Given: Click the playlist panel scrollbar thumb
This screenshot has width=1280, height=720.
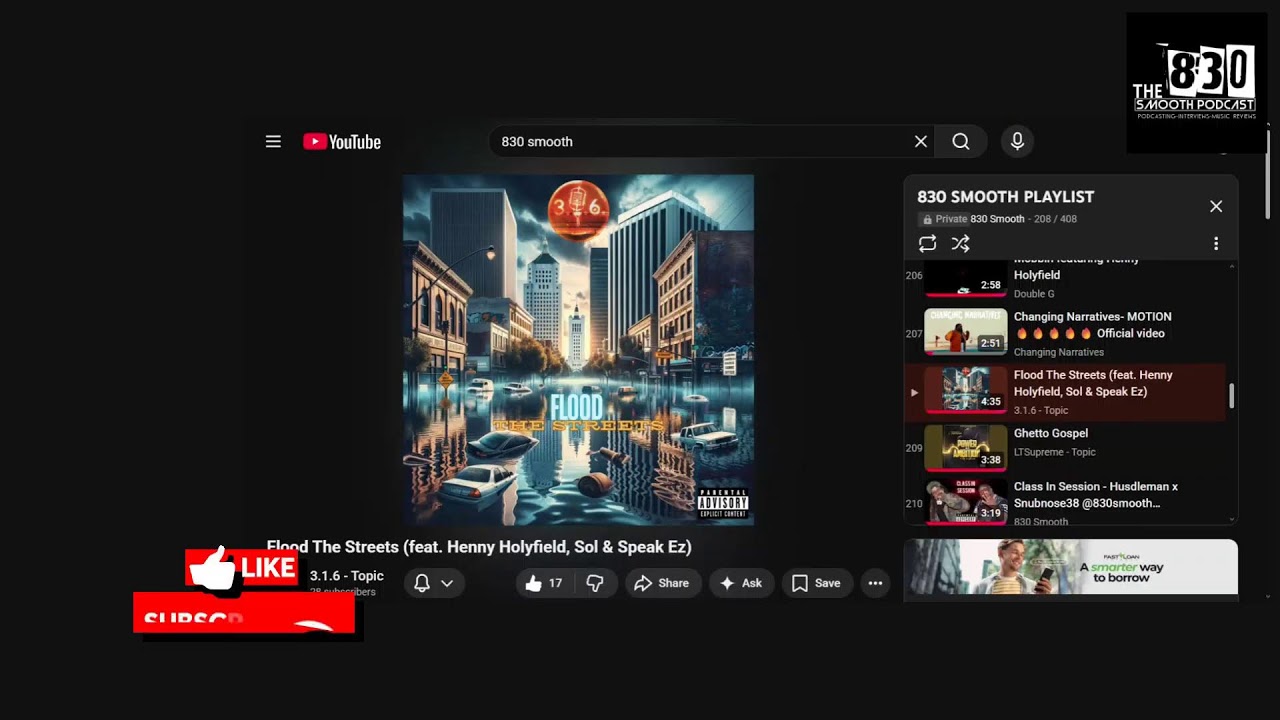Looking at the screenshot, I should (1231, 396).
